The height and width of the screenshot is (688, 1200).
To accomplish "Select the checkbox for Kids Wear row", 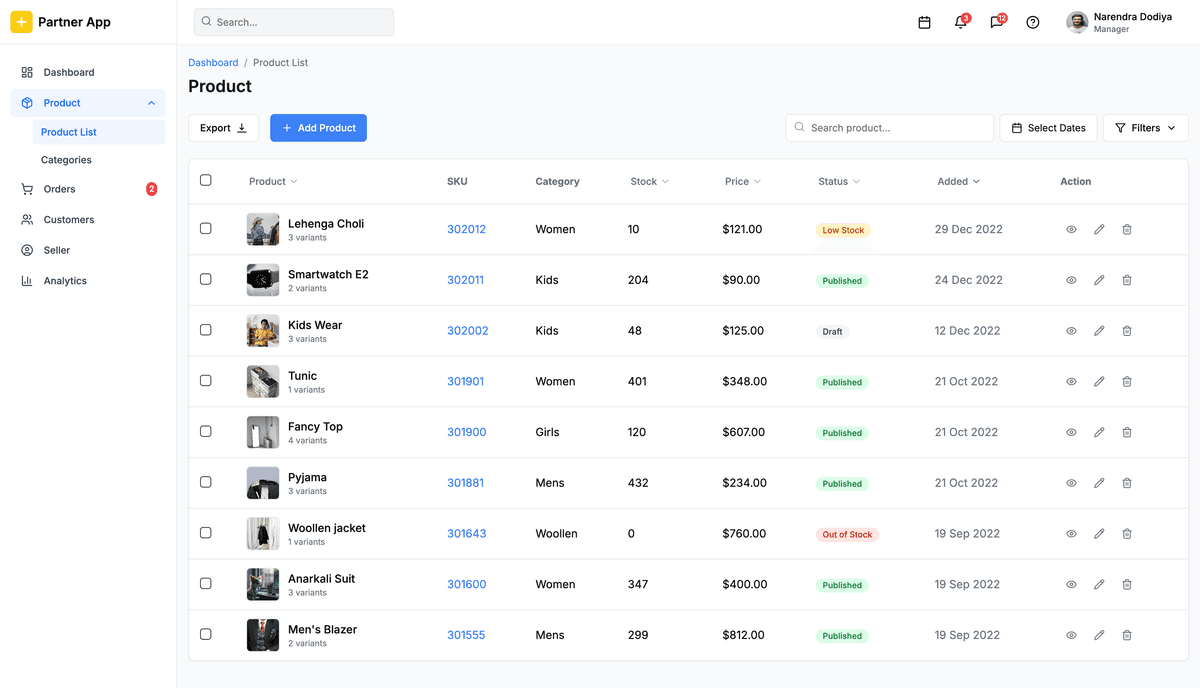I will pos(205,330).
